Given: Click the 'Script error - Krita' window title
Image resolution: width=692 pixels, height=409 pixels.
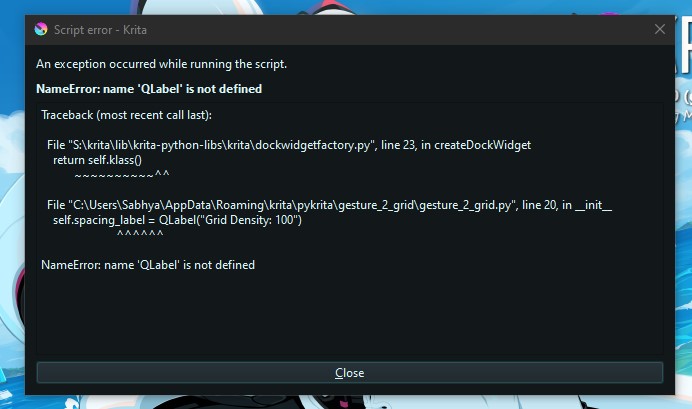Looking at the screenshot, I should pos(100,30).
